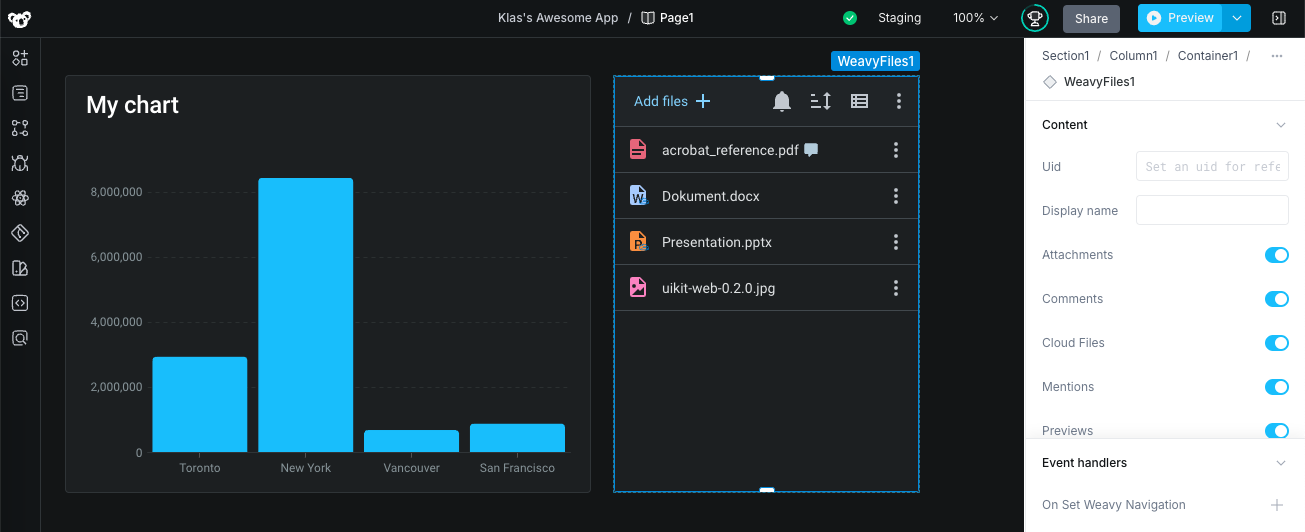The image size is (1305, 532).
Task: Open the diamond tag sidebar icon
Action: click(x=20, y=233)
